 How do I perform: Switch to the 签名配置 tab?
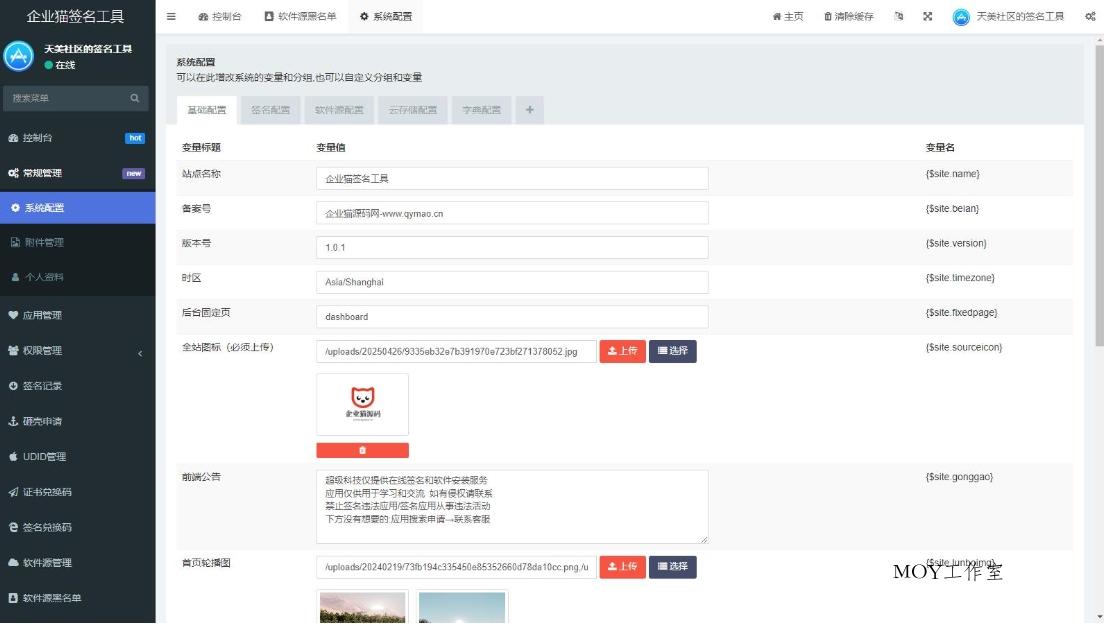click(270, 110)
